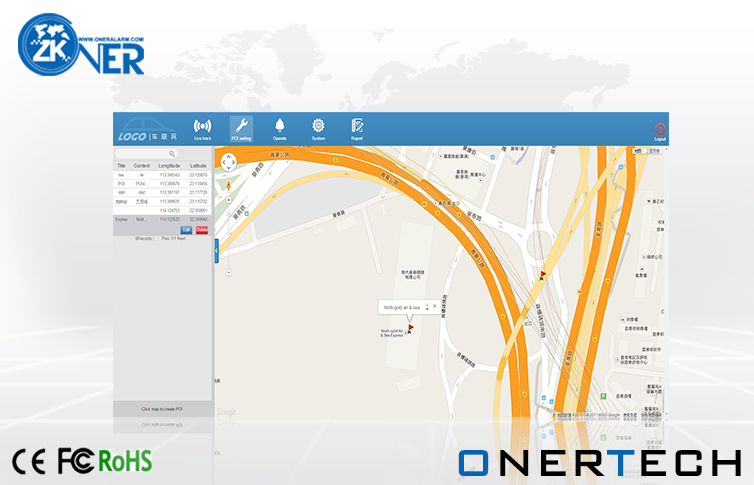Image resolution: width=754 pixels, height=485 pixels.
Task: Pan map left with the left arrow
Action: tap(223, 162)
